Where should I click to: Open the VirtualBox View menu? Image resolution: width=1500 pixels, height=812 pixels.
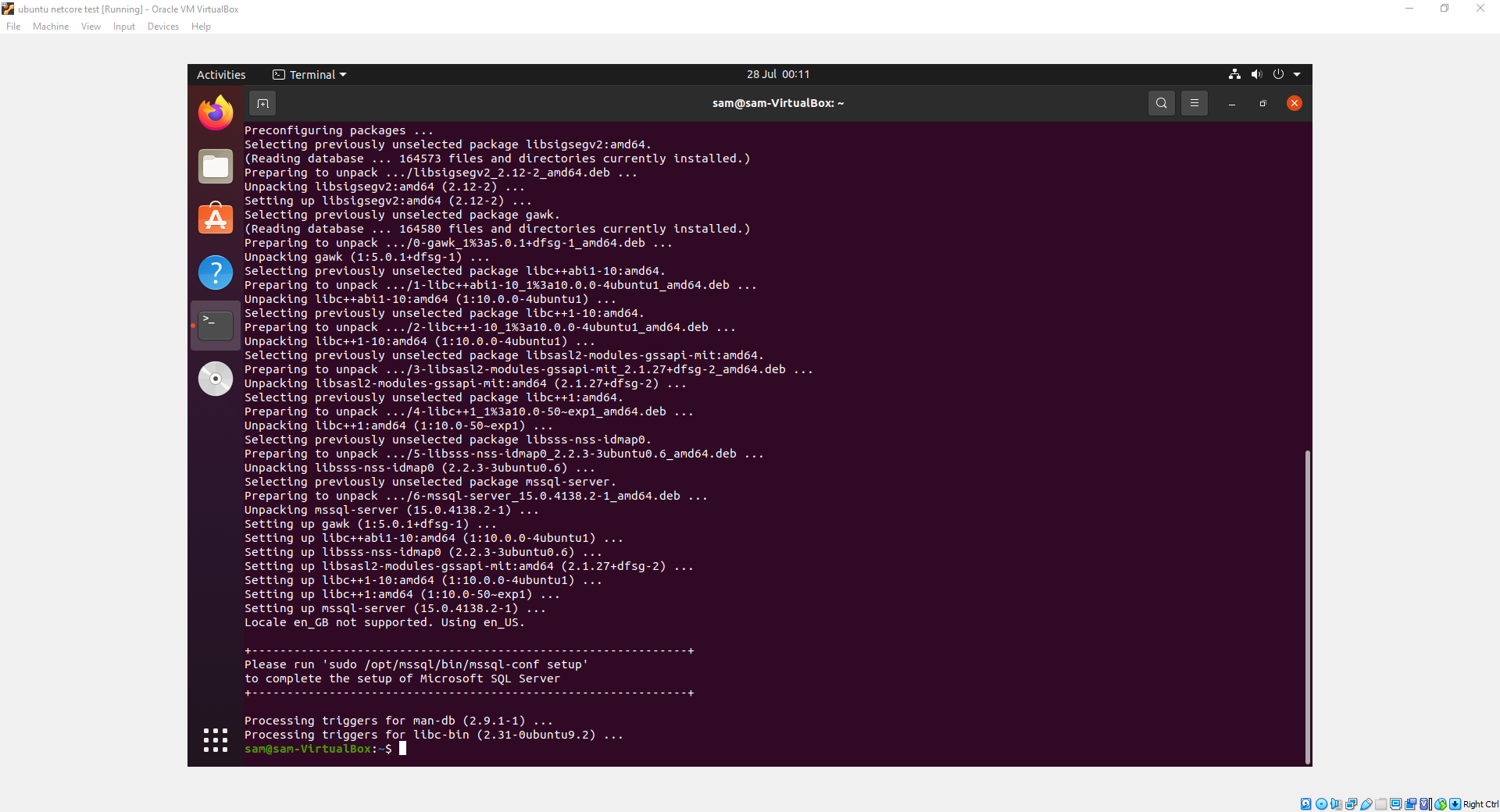[x=91, y=27]
